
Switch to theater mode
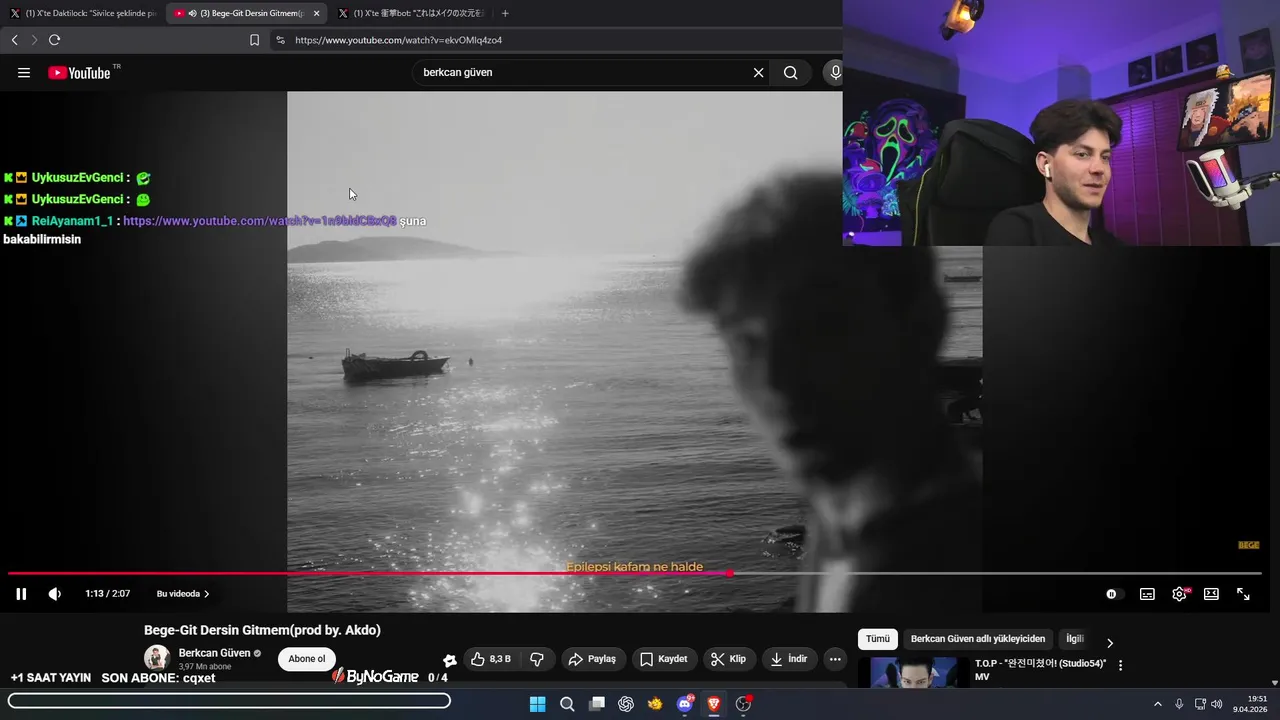click(1211, 594)
